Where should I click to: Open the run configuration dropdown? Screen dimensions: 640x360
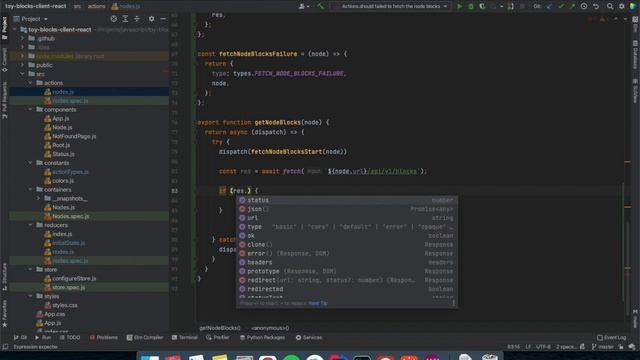391,6
